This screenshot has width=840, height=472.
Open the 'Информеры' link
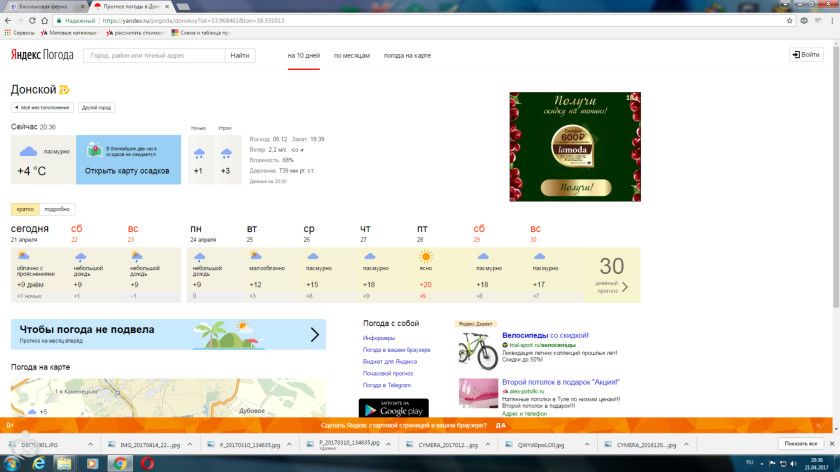coord(379,338)
